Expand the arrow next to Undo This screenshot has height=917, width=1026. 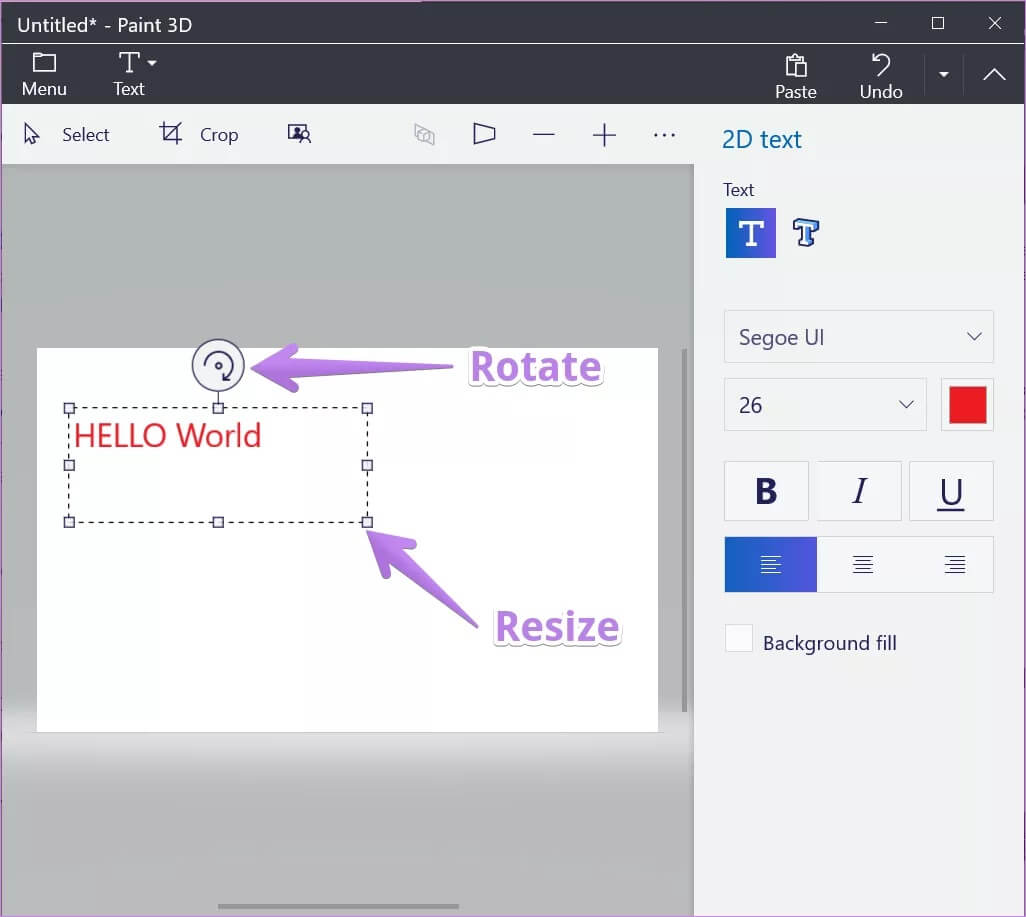943,75
